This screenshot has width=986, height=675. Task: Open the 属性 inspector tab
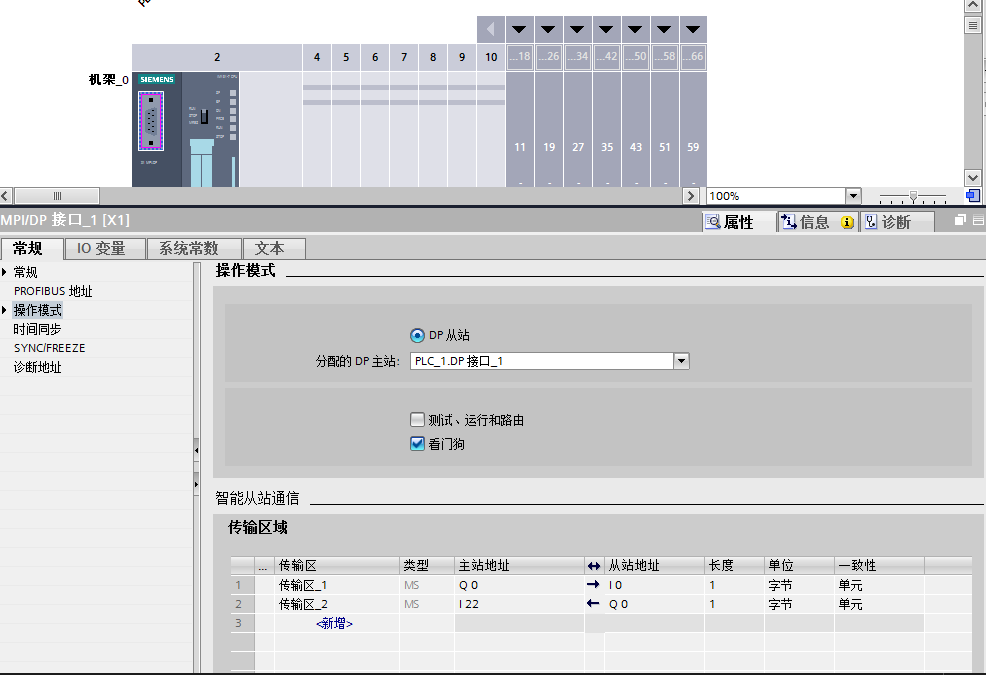[x=738, y=222]
